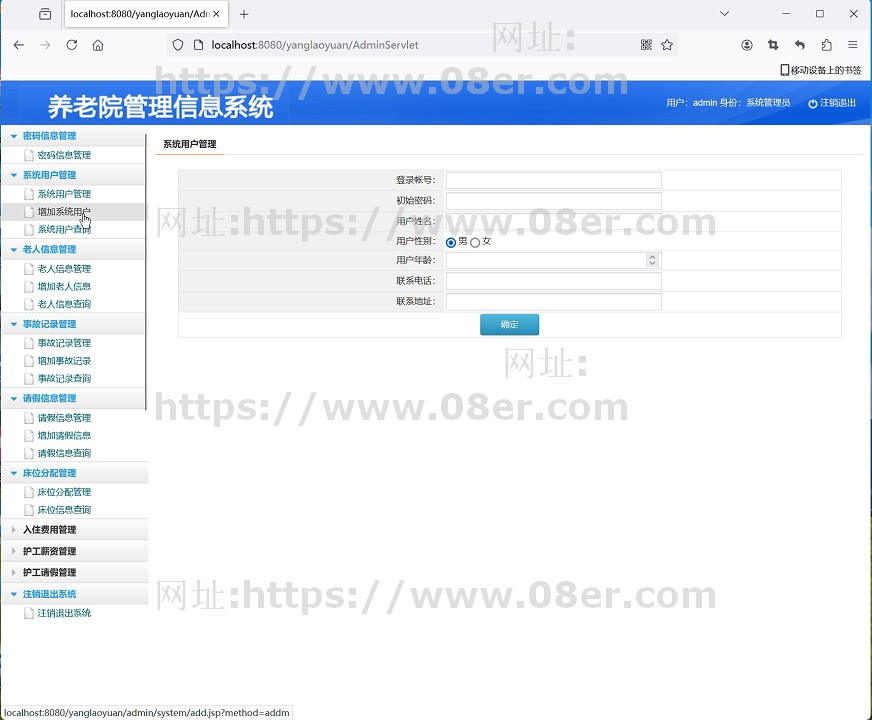
Task: Open 系统用户查询 in the sidebar
Action: coord(64,230)
